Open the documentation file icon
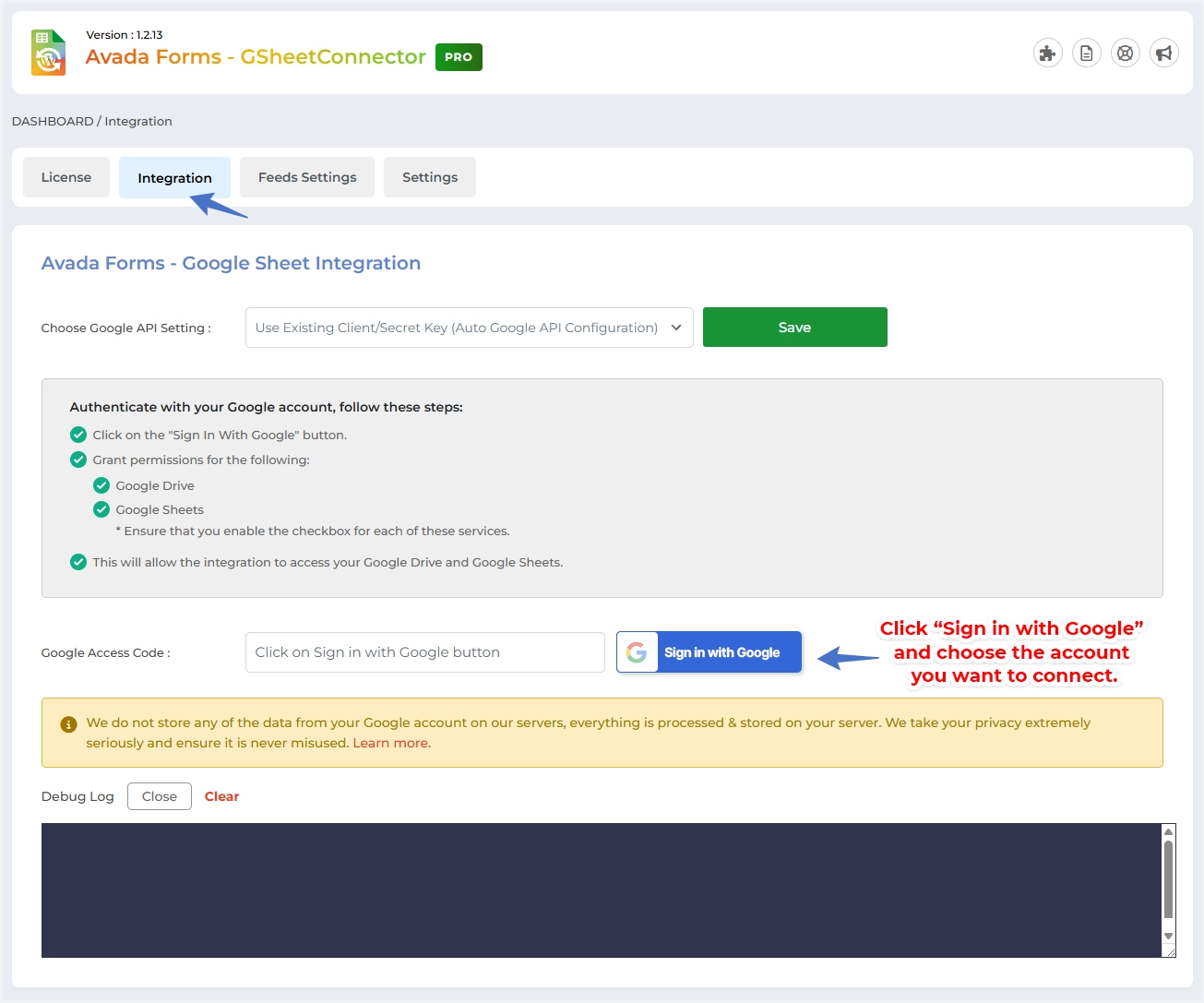This screenshot has height=1003, width=1204. 1086,54
